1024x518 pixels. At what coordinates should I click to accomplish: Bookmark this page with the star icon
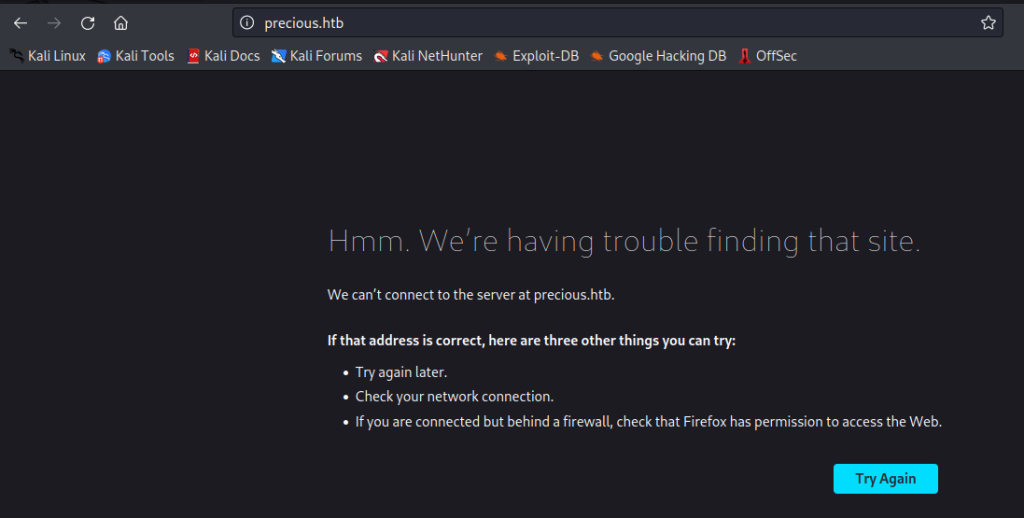coord(988,23)
